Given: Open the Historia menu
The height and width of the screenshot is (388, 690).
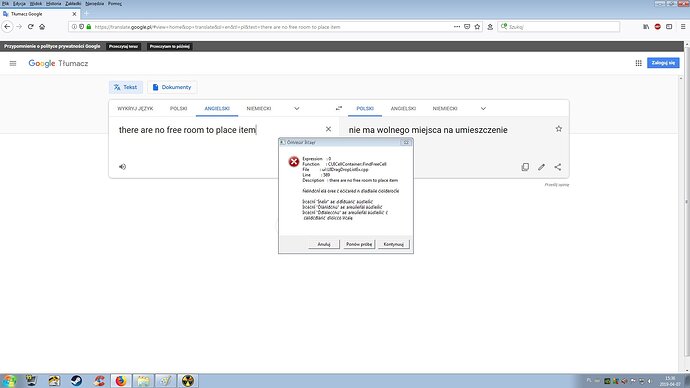Looking at the screenshot, I should [54, 4].
